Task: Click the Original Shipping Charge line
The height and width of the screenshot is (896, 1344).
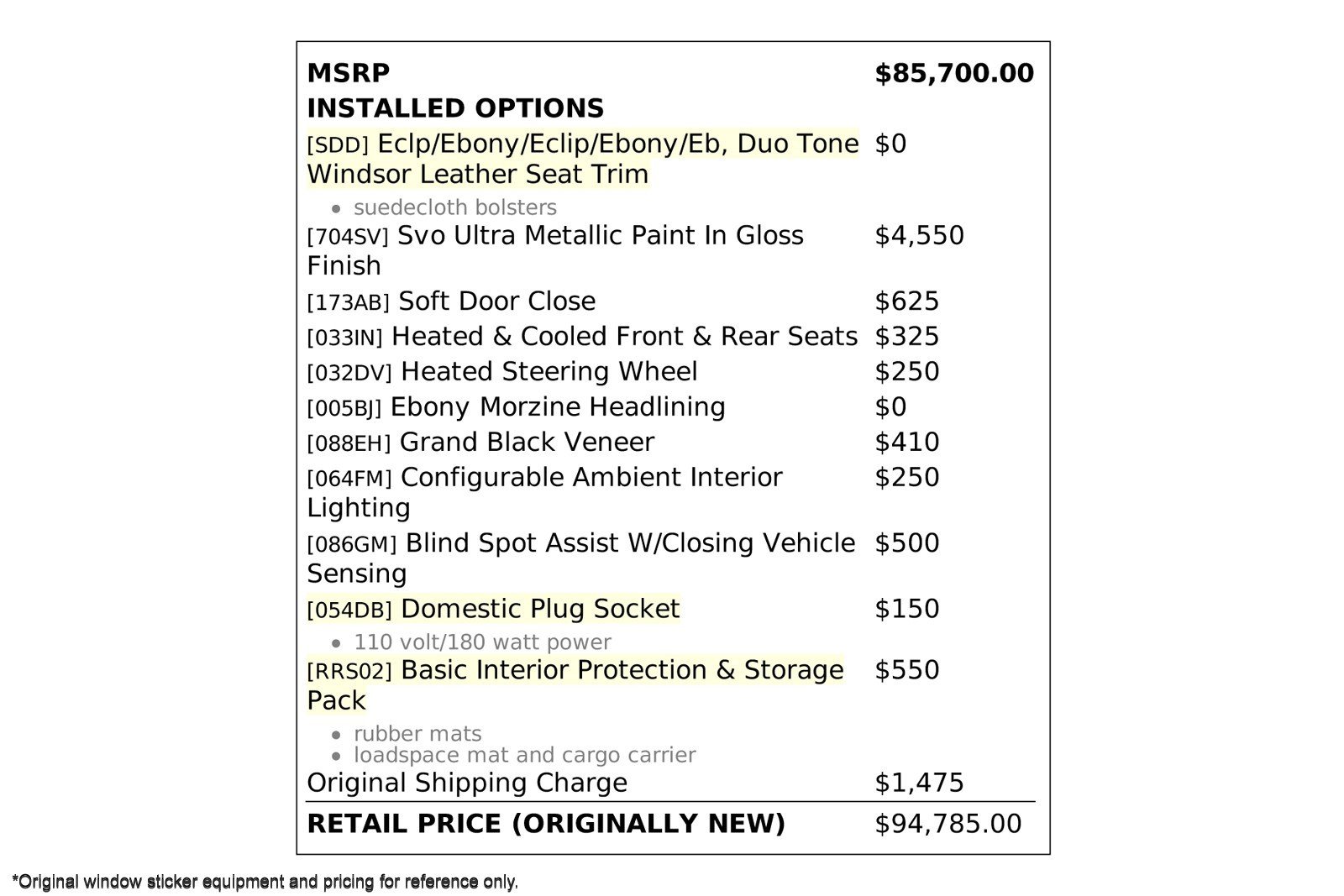Action: [467, 783]
